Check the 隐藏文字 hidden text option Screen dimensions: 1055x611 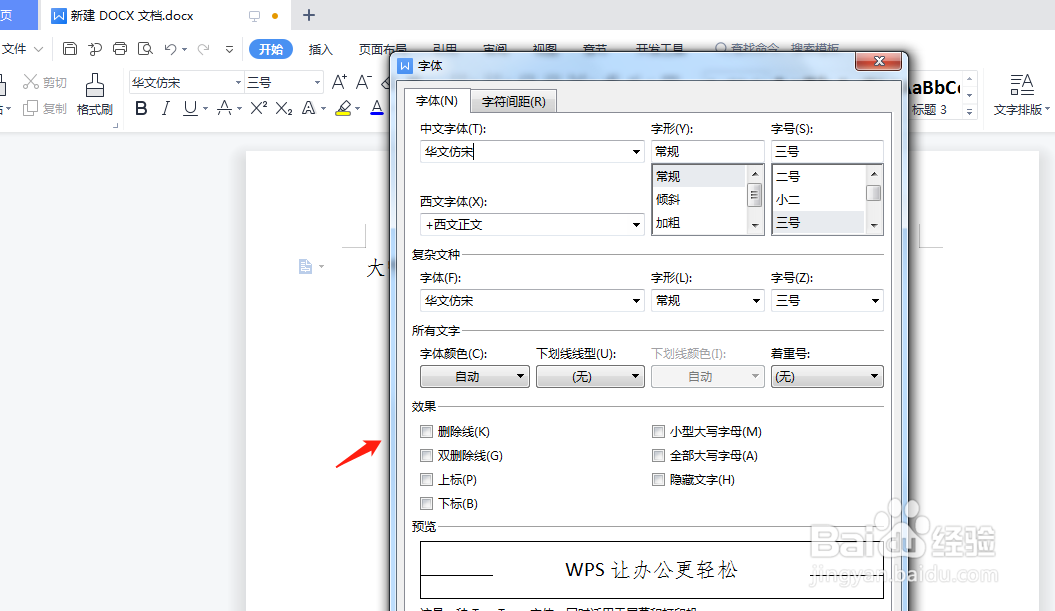659,479
